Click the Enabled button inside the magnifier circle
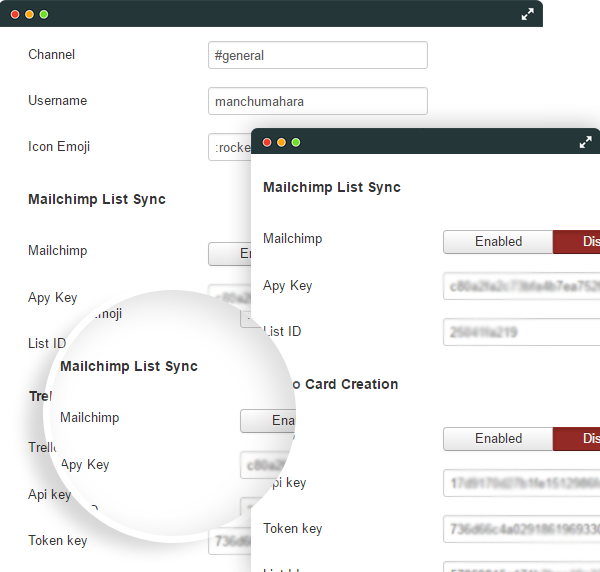Viewport: 600px width, 572px height. 268,420
